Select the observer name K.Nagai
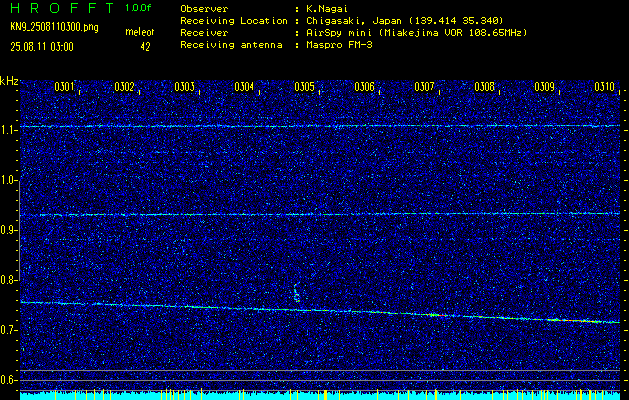The width and height of the screenshot is (629, 400). coord(325,9)
